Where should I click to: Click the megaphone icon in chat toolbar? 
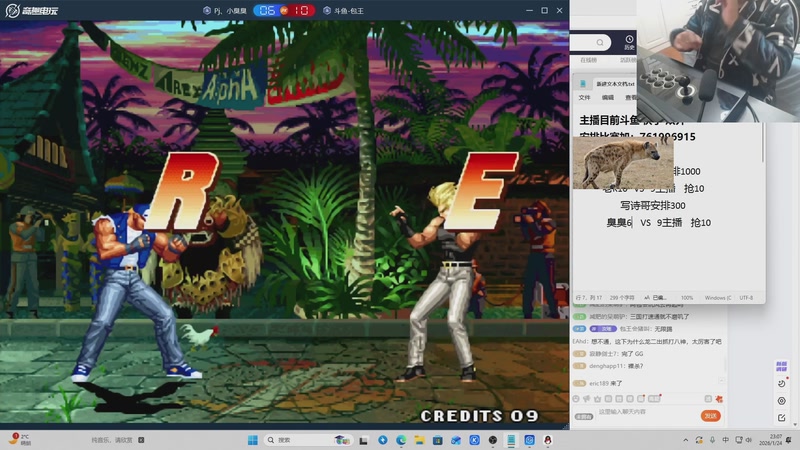coord(587,398)
